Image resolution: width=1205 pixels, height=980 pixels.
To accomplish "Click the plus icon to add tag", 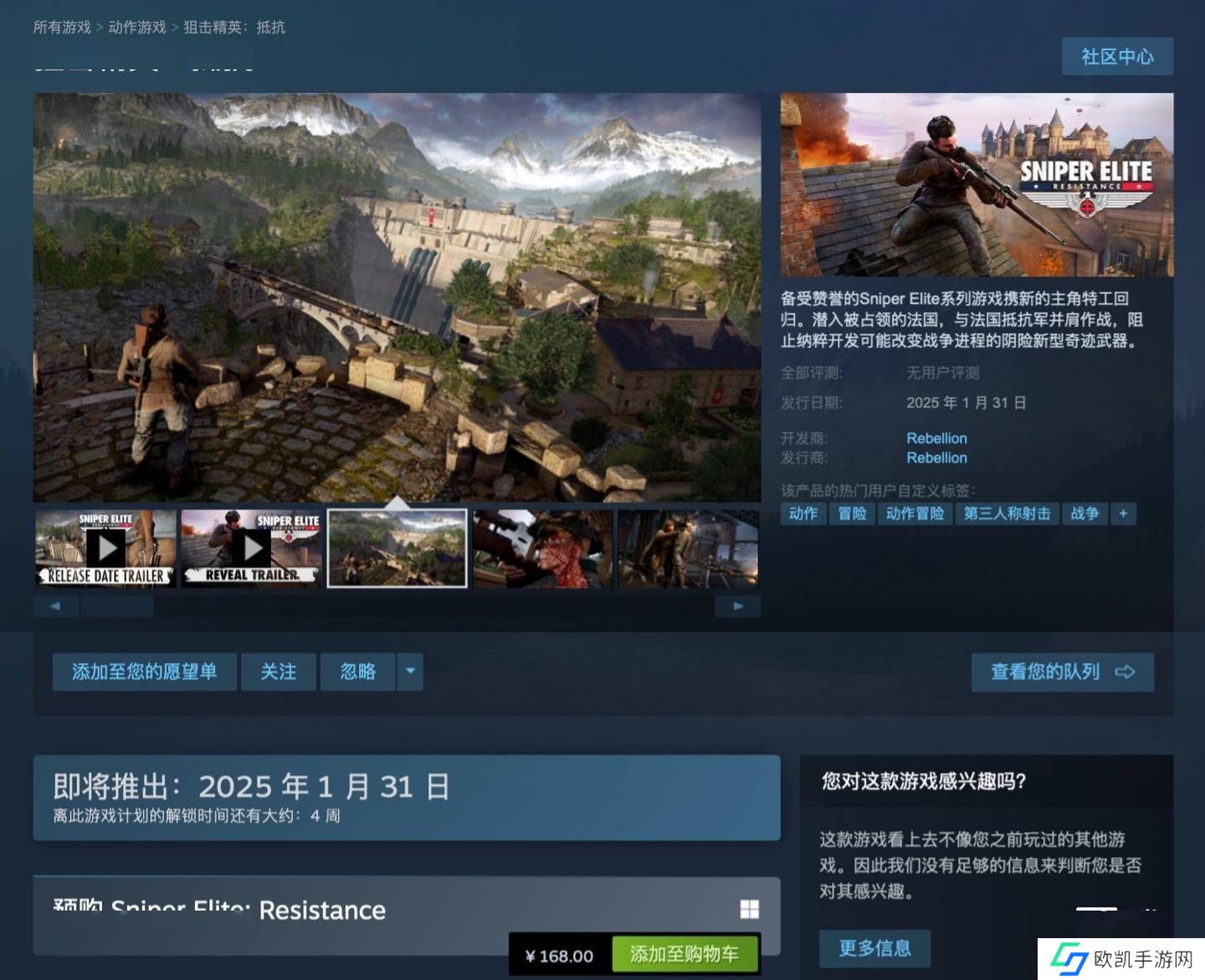I will [x=1123, y=514].
